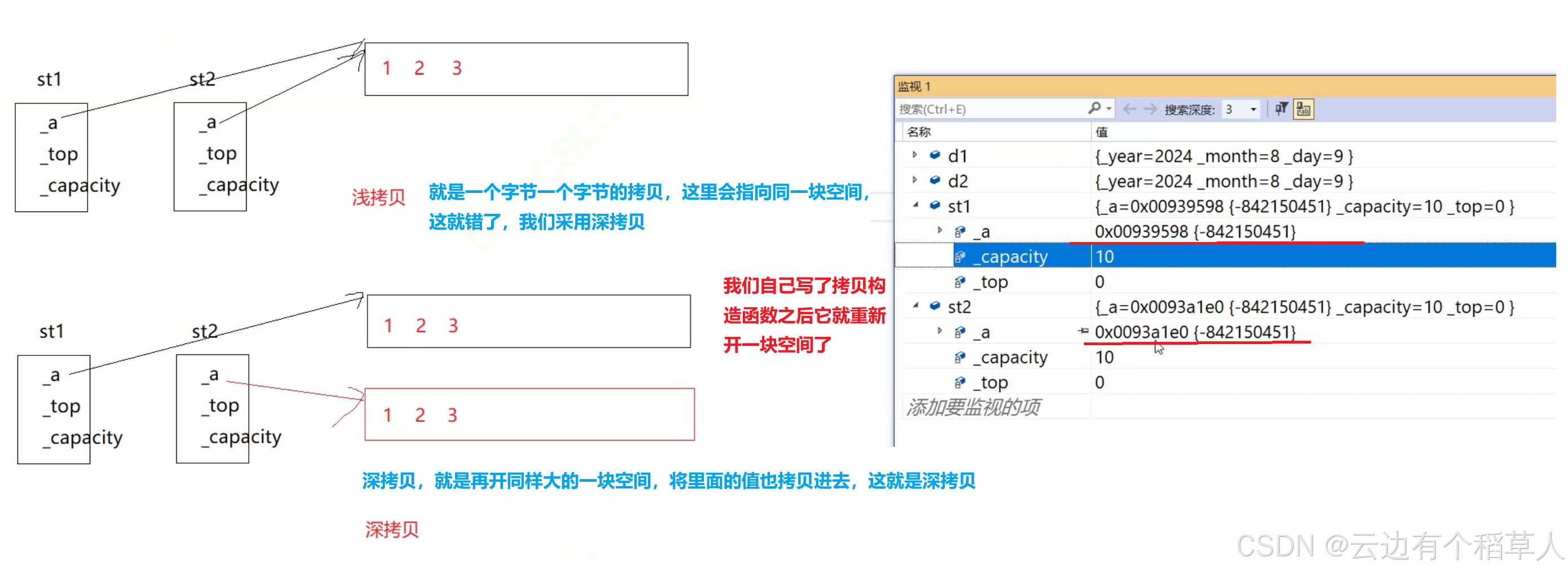The width and height of the screenshot is (1568, 572).
Task: Click the blue object icon beside d2
Action: [x=935, y=180]
